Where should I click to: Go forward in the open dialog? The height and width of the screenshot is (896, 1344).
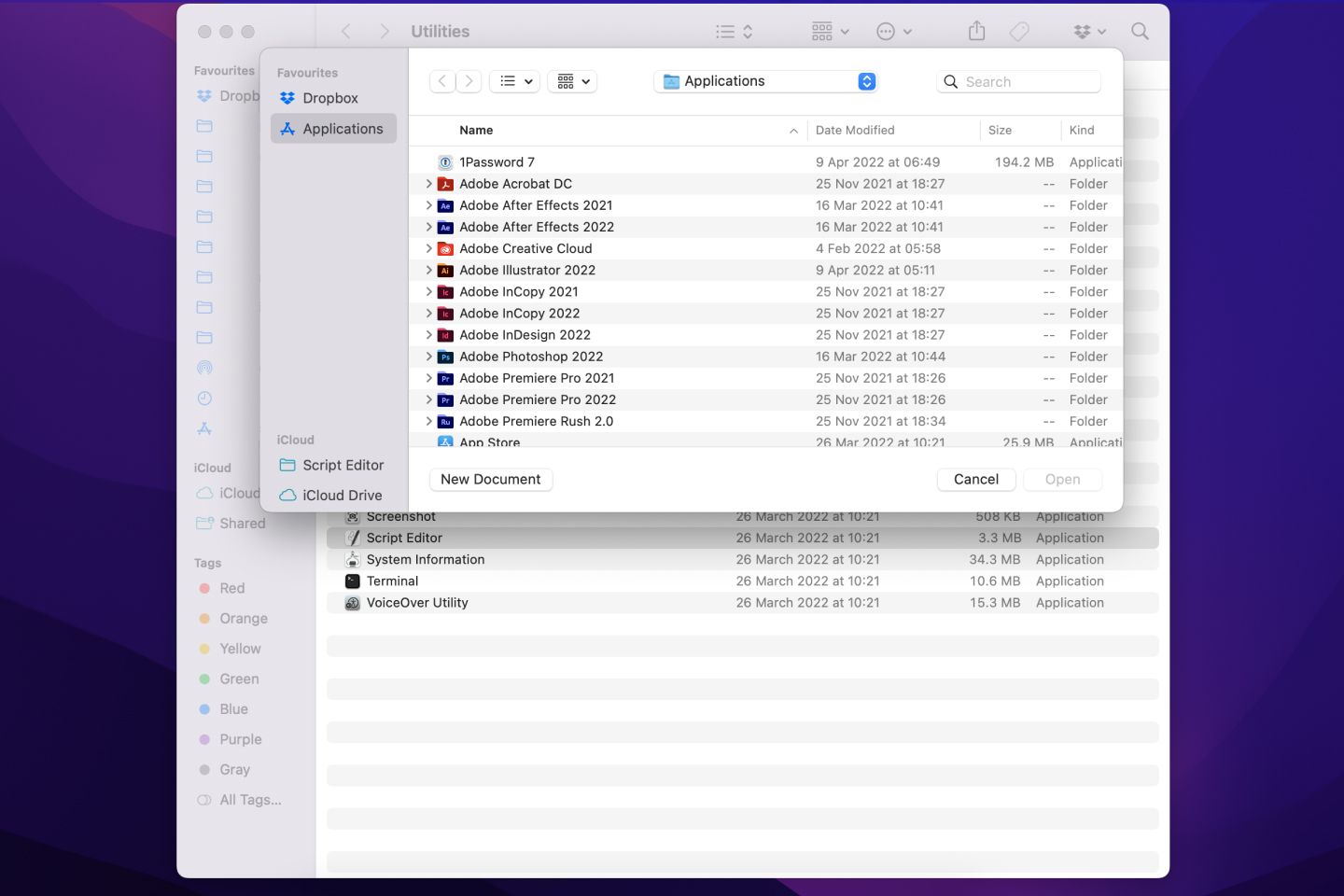469,81
